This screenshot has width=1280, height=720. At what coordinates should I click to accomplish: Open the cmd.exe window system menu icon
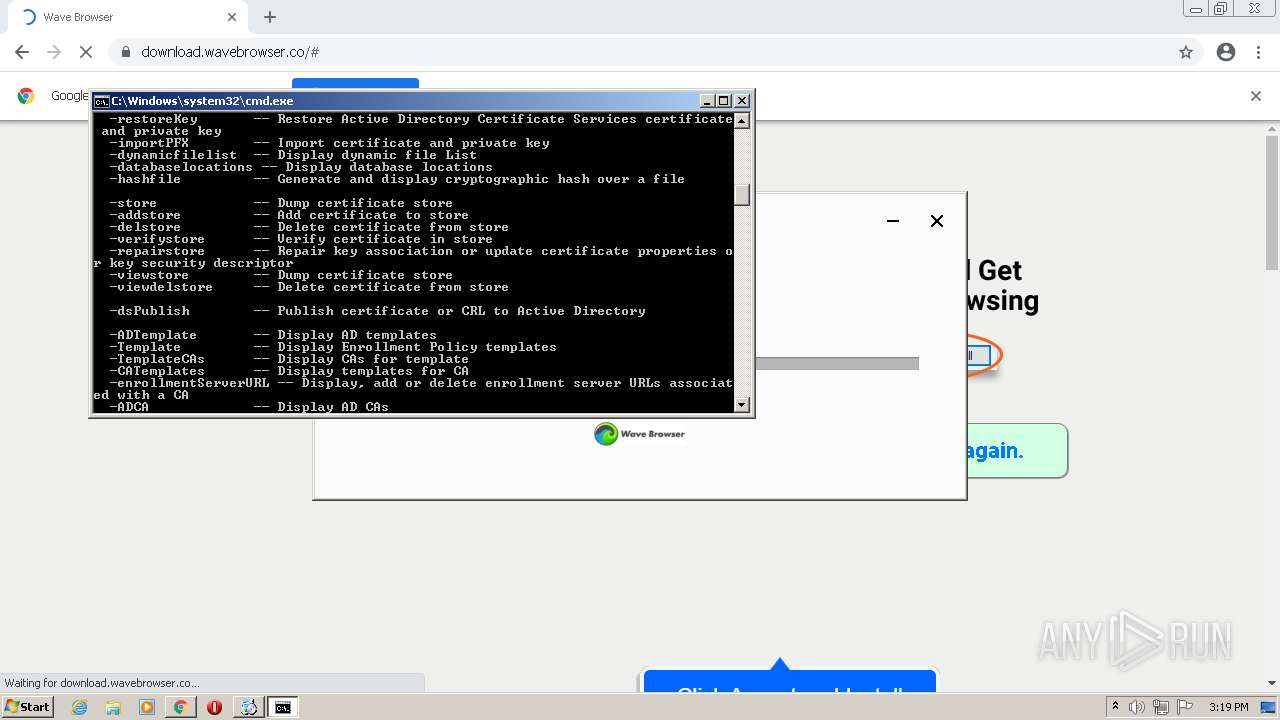(101, 101)
